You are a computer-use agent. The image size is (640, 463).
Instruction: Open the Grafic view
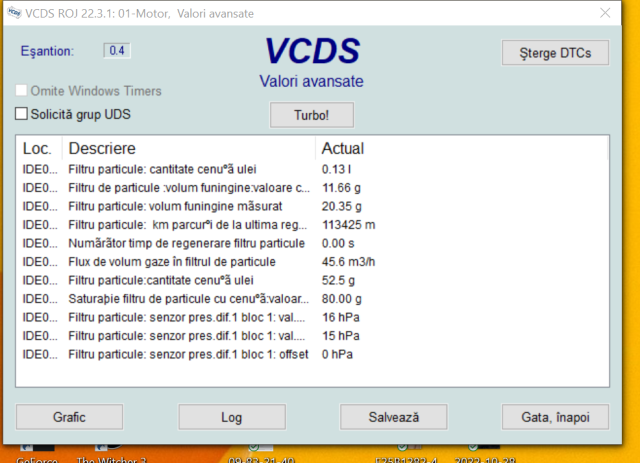[68, 416]
